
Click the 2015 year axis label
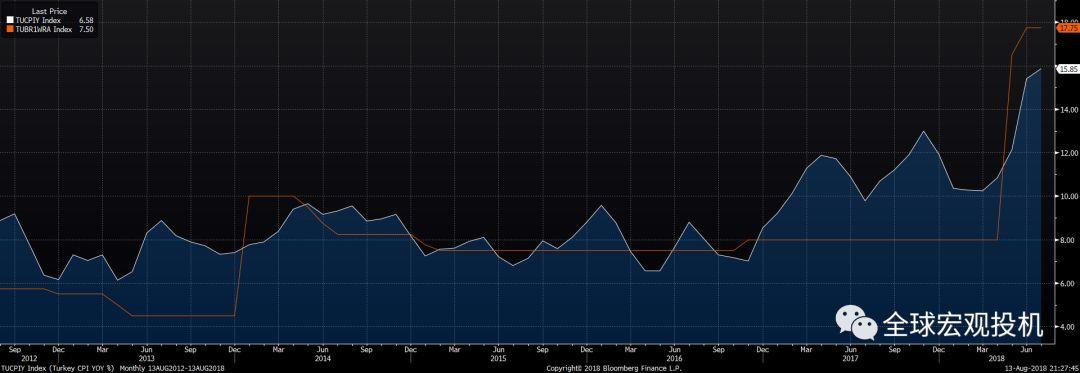coord(499,359)
